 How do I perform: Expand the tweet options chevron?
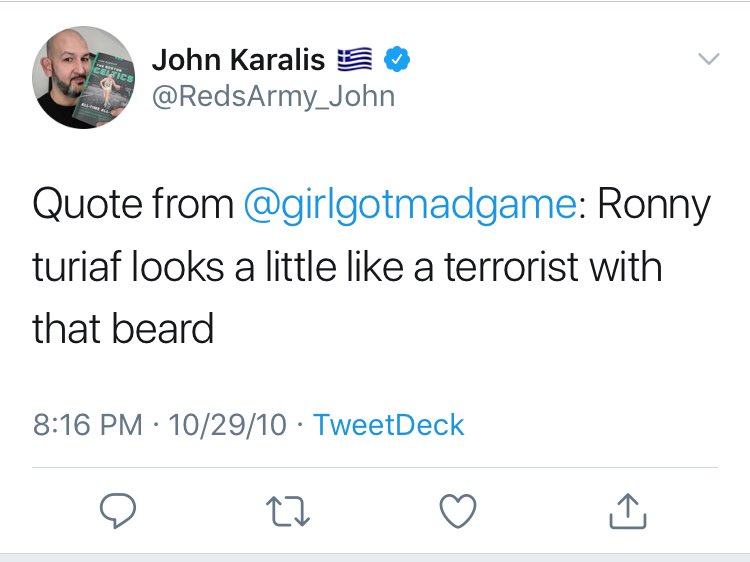coord(707,60)
